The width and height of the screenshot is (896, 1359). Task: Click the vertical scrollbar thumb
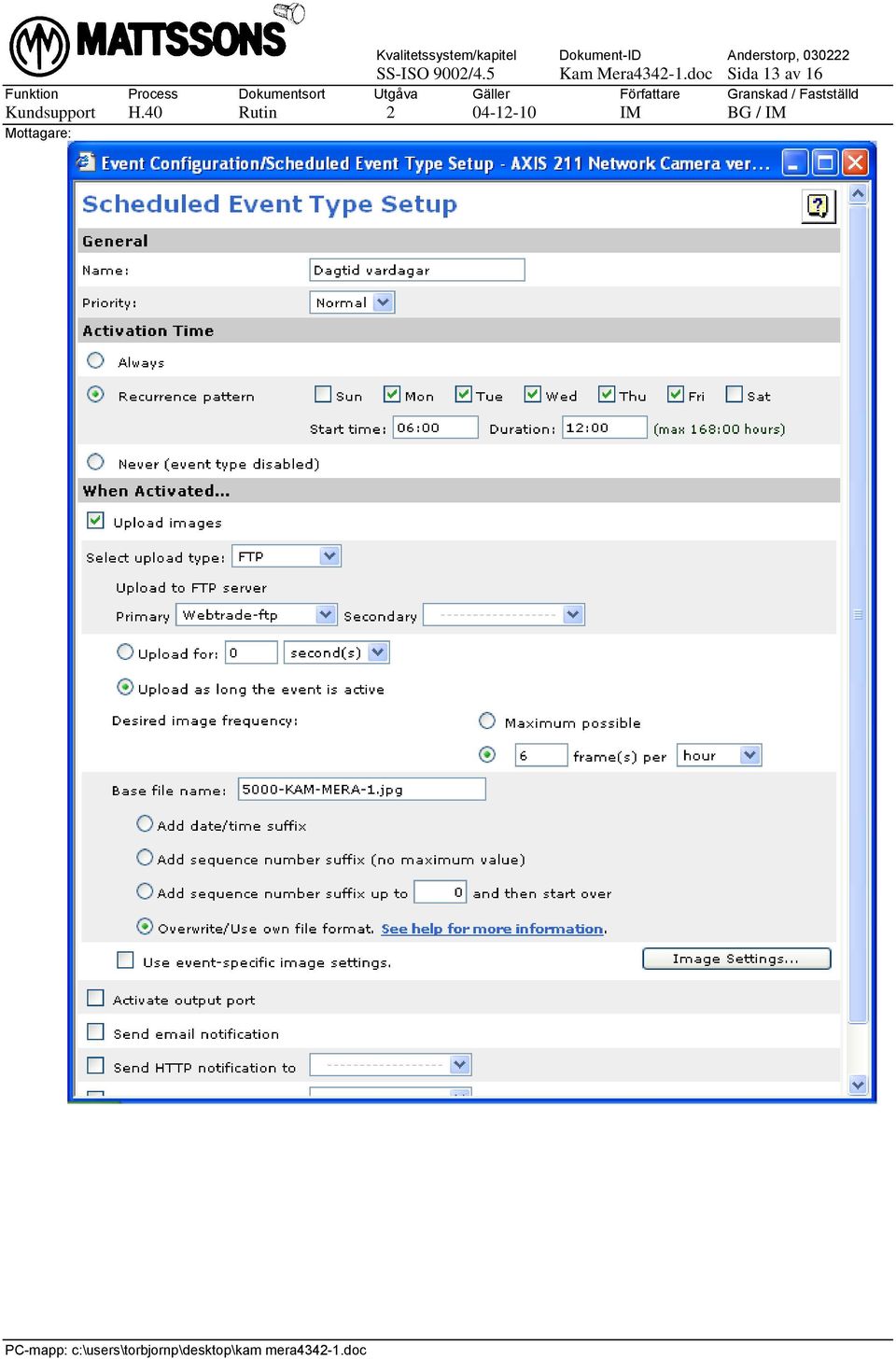pos(859,614)
